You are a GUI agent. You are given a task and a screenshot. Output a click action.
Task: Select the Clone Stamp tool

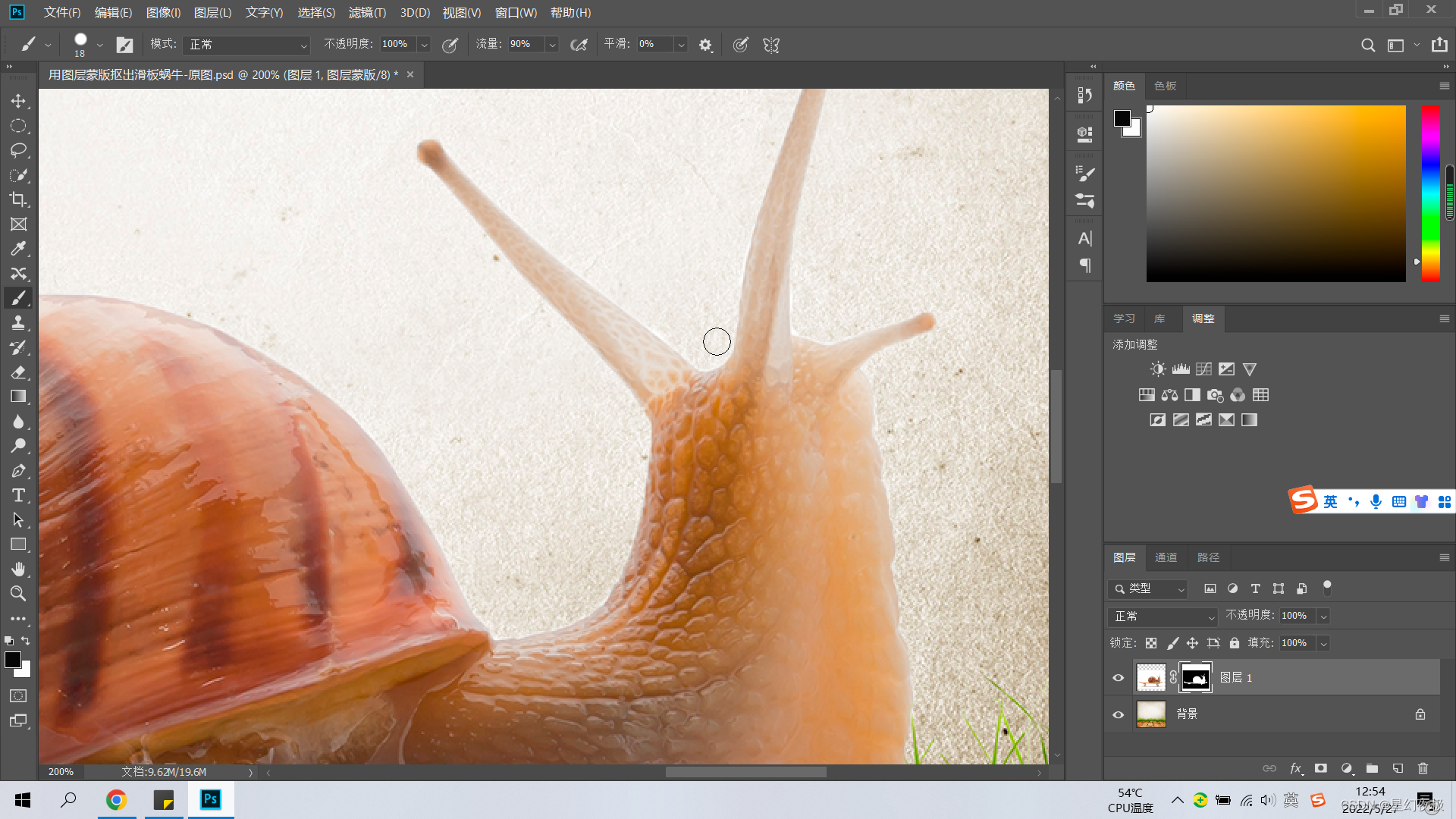tap(18, 323)
